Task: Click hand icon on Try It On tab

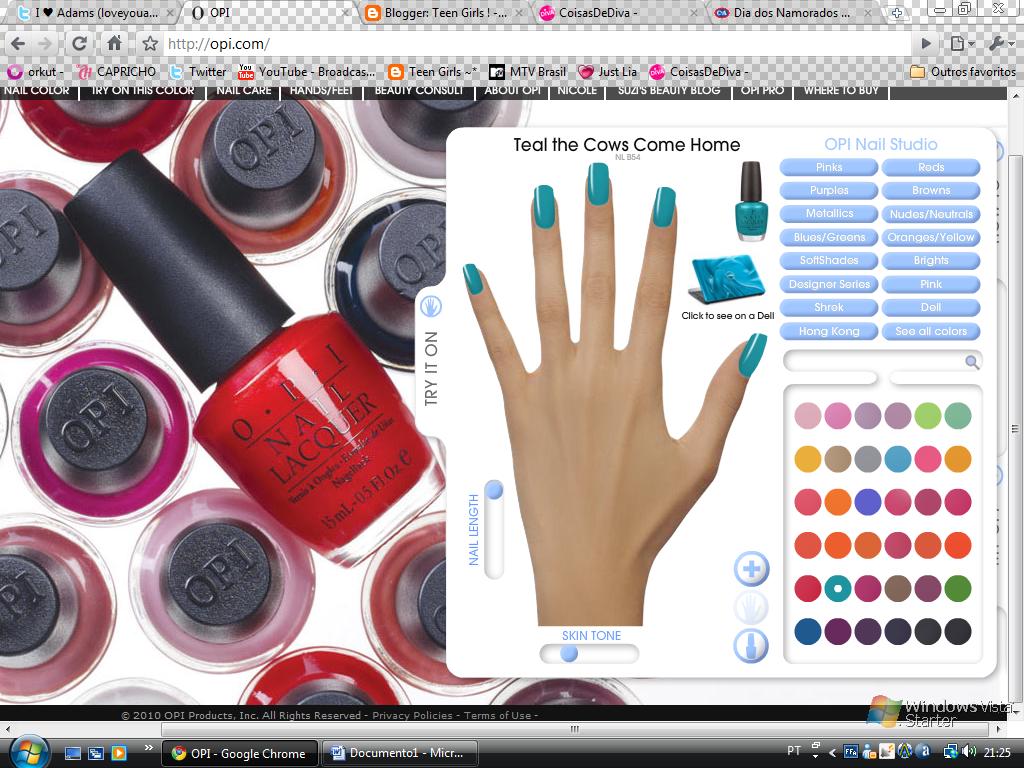Action: pos(430,306)
